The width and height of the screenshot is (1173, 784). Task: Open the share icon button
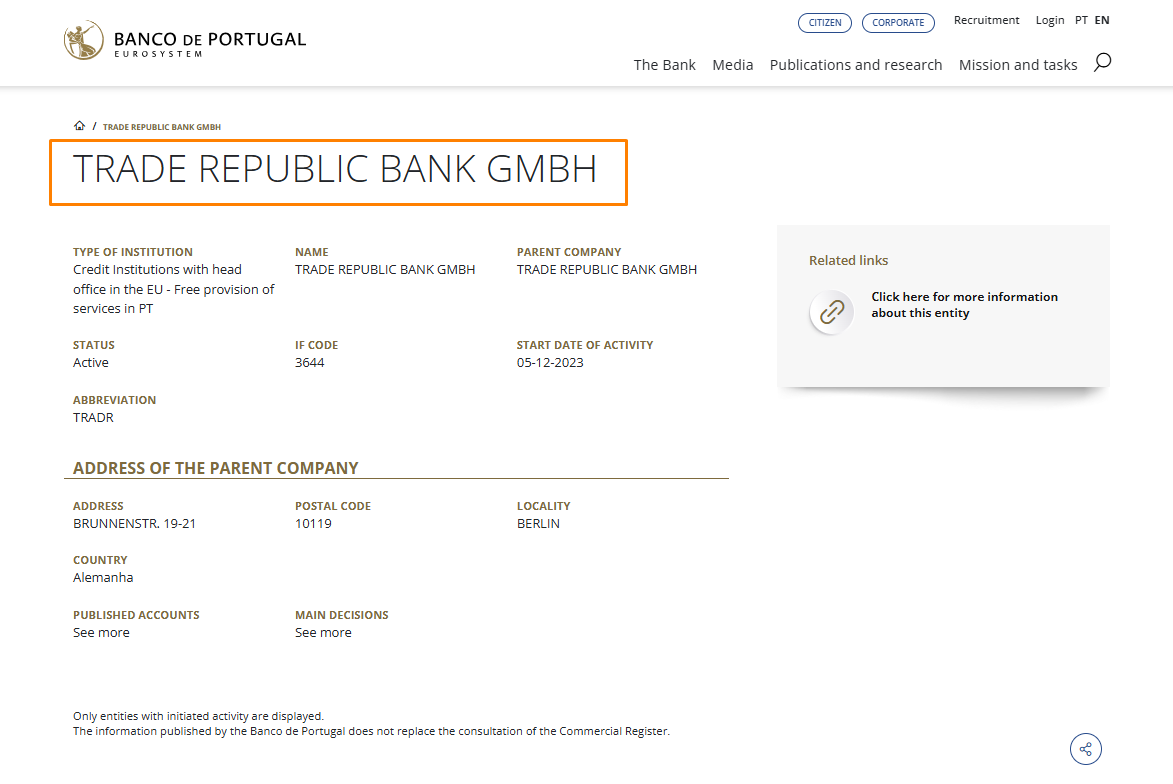[1085, 749]
